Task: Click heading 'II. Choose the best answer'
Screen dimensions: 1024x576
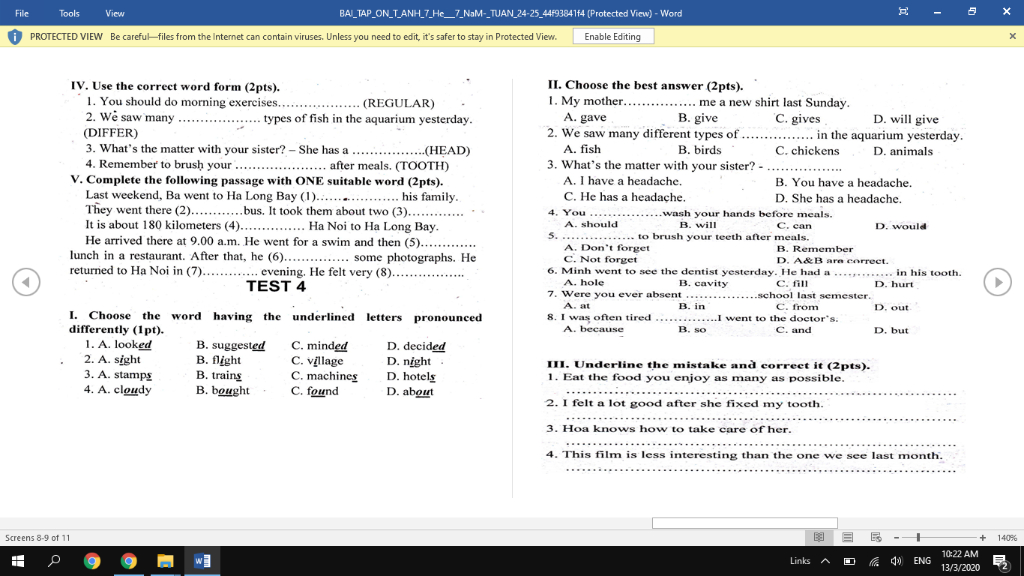Action: pyautogui.click(x=645, y=86)
